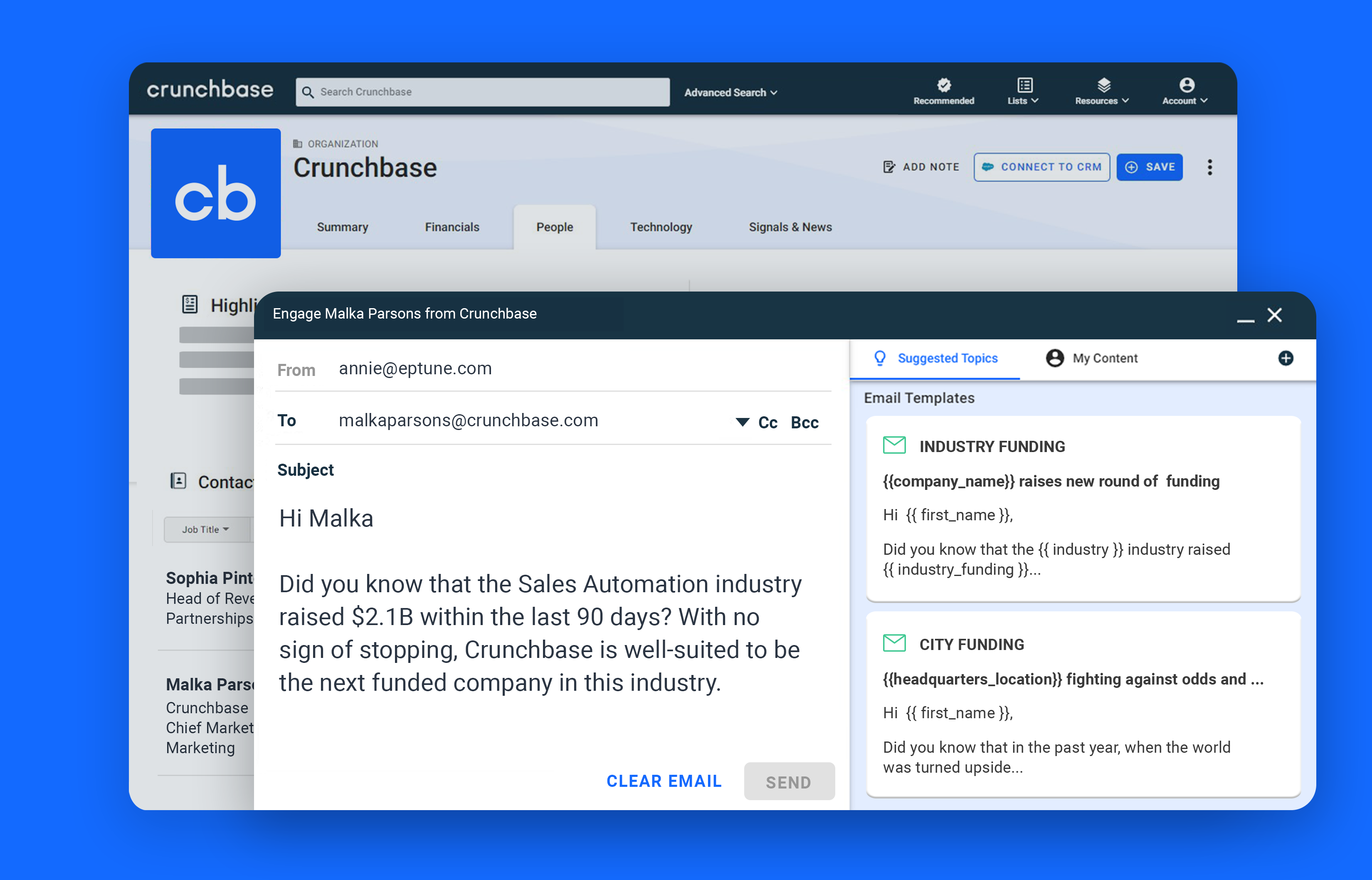
Task: Click Clear Email
Action: tap(664, 781)
